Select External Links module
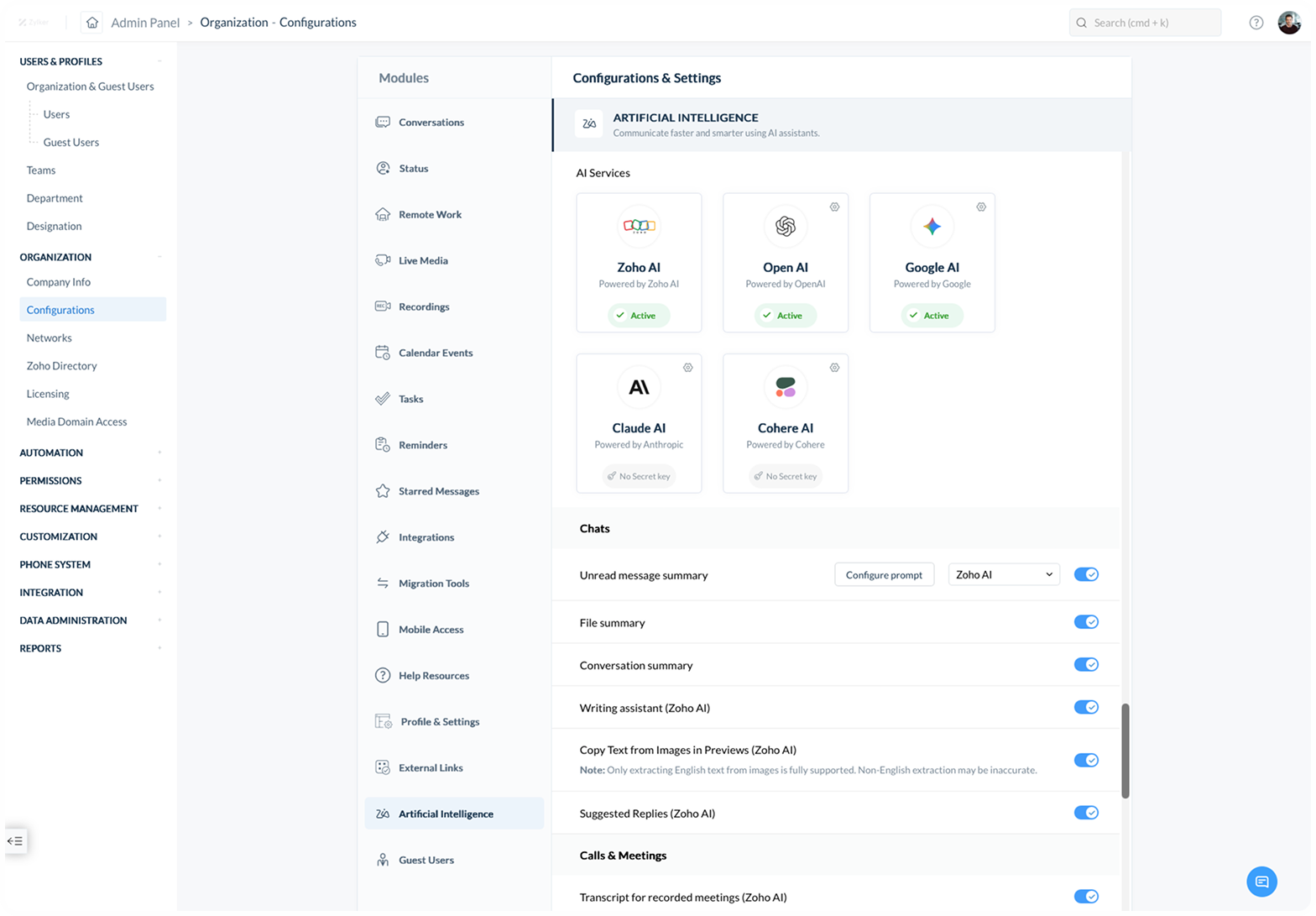1316x916 pixels. (x=454, y=768)
